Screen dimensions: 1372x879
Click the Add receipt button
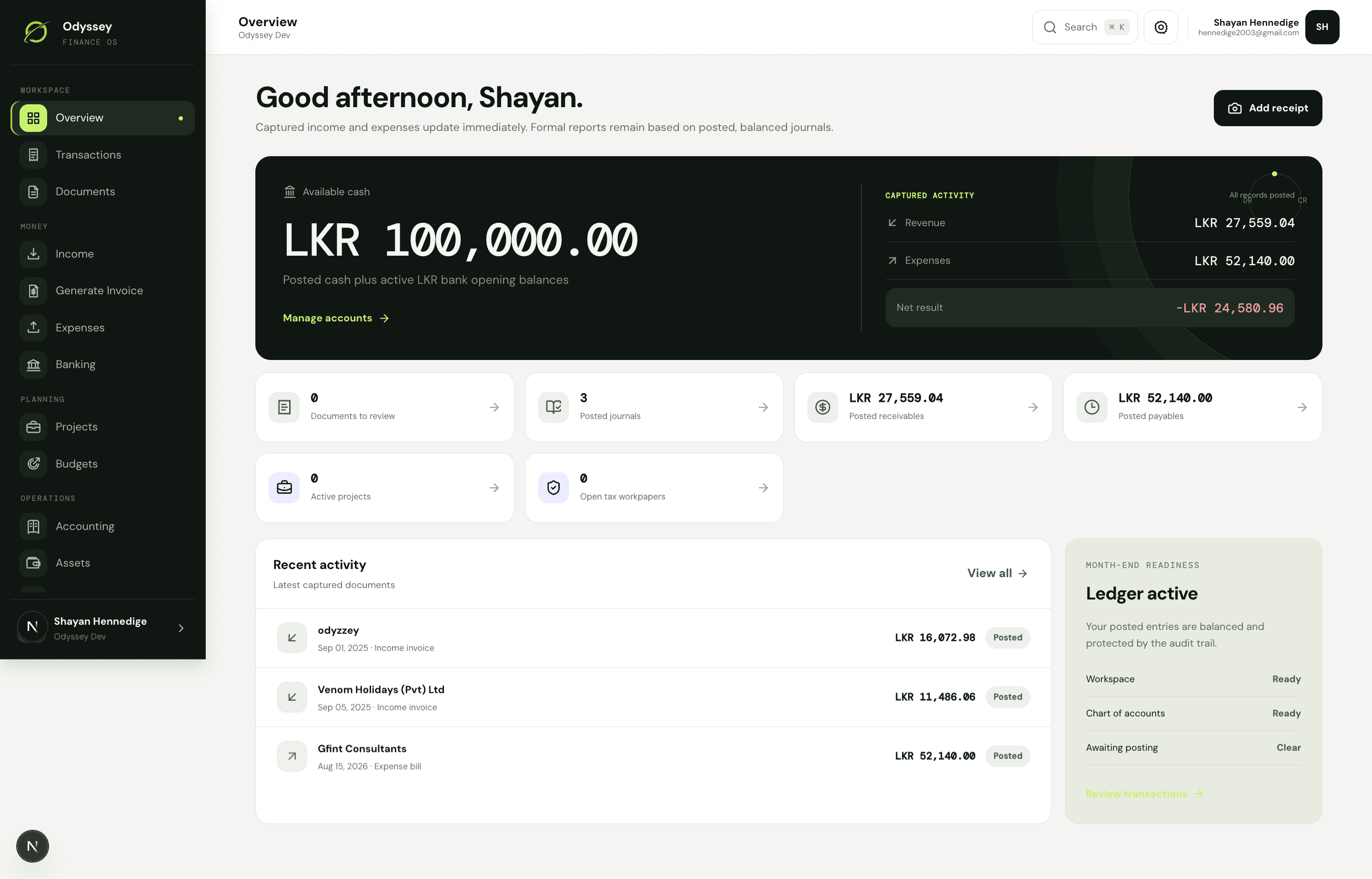click(1268, 108)
